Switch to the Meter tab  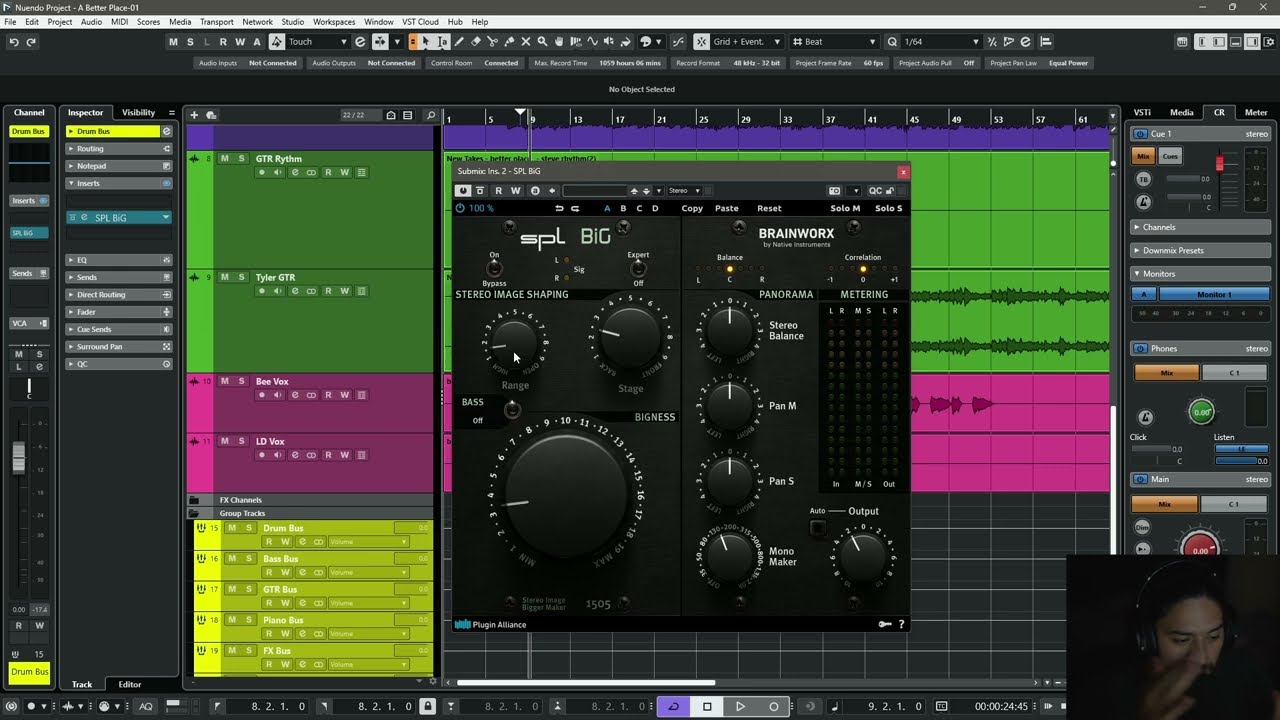pyautogui.click(x=1256, y=113)
